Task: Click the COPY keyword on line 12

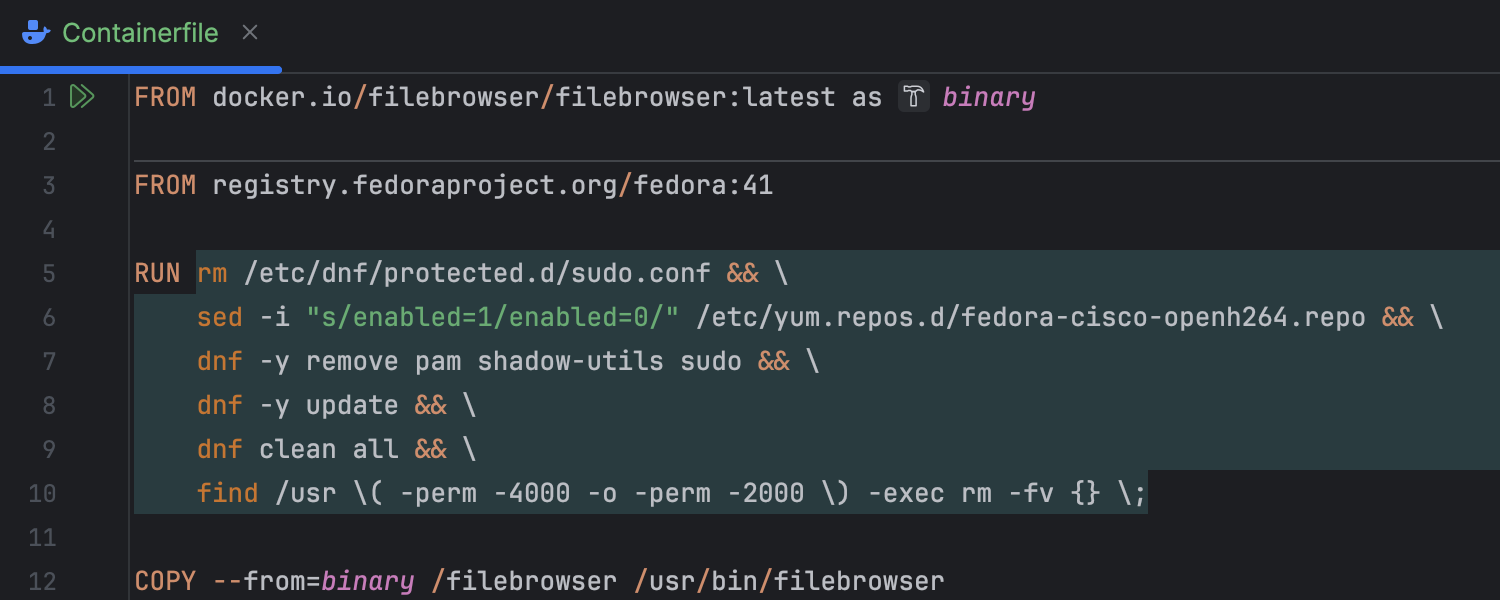Action: [x=165, y=581]
